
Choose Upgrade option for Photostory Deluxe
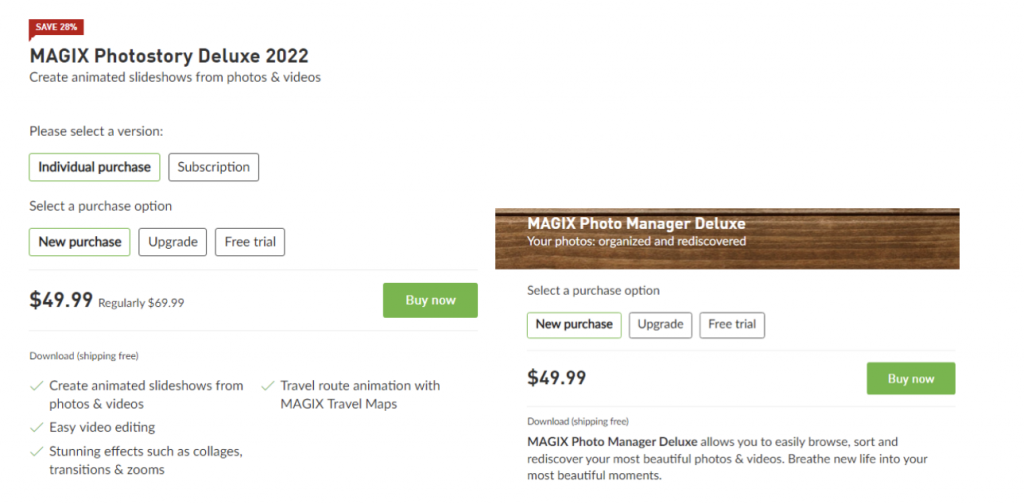pyautogui.click(x=173, y=242)
